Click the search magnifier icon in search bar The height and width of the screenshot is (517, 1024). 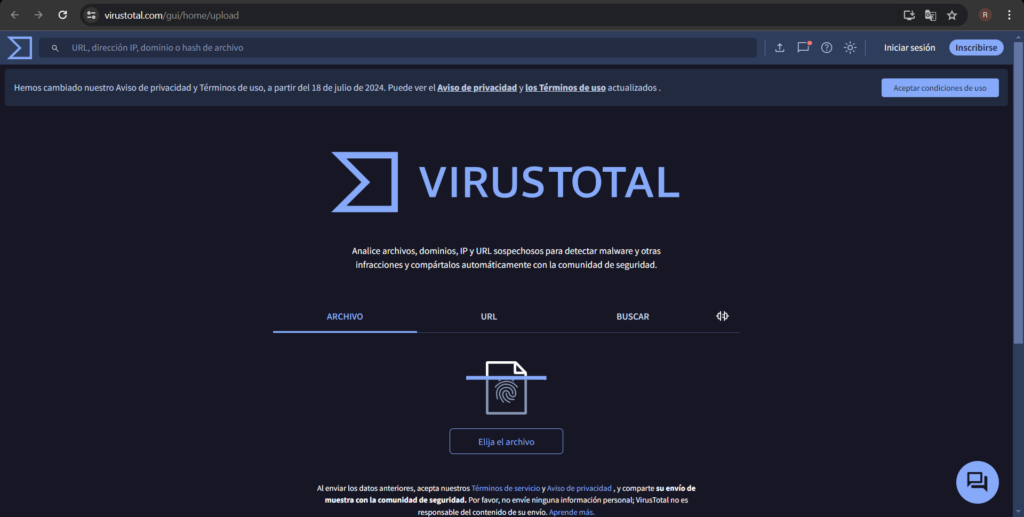pos(55,48)
